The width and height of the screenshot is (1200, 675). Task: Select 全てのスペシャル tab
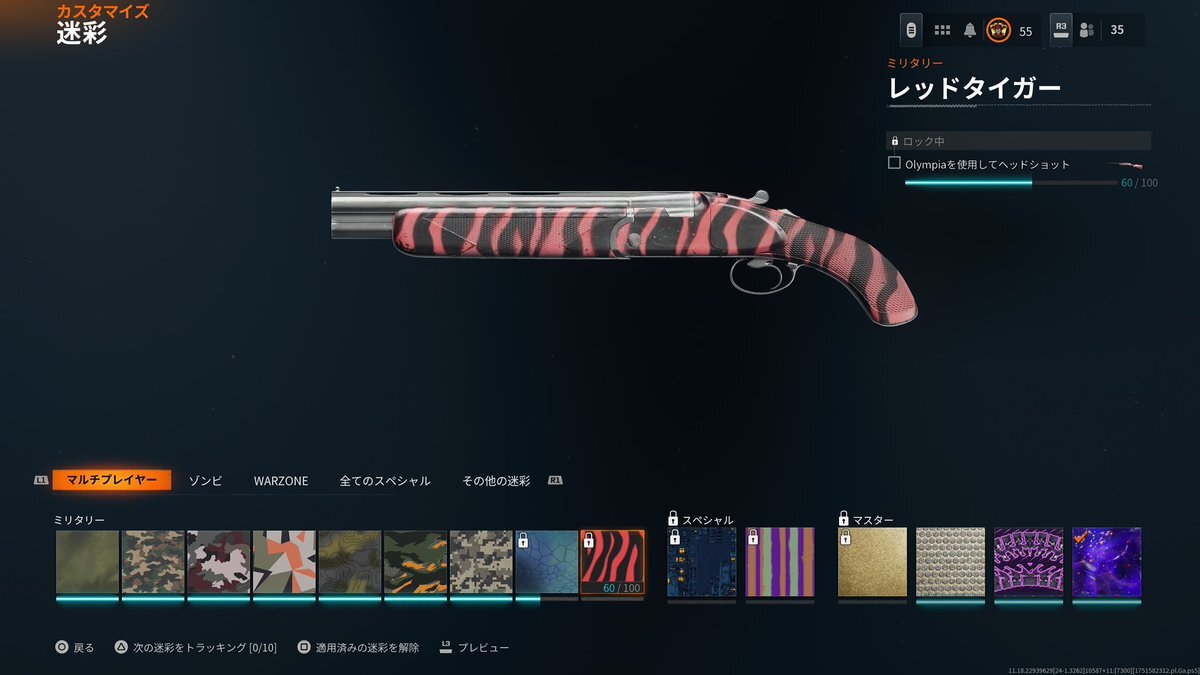pos(385,481)
